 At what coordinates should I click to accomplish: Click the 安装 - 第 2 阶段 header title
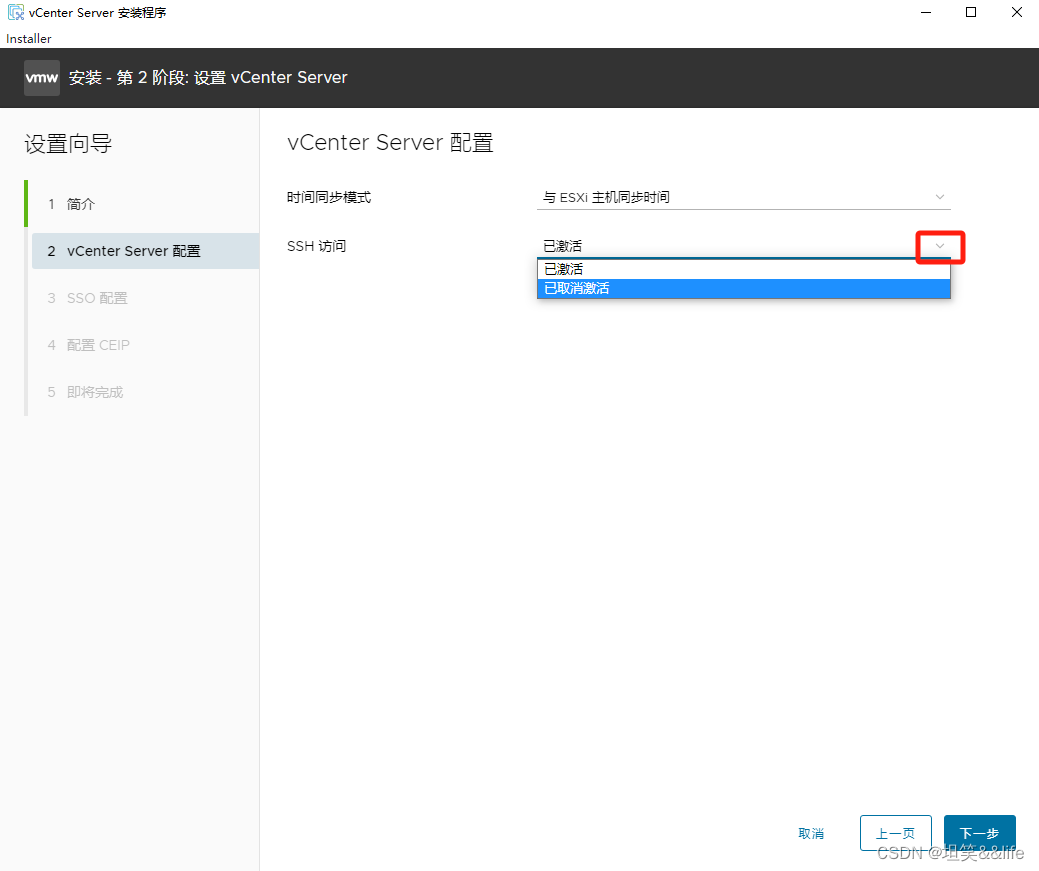click(208, 78)
